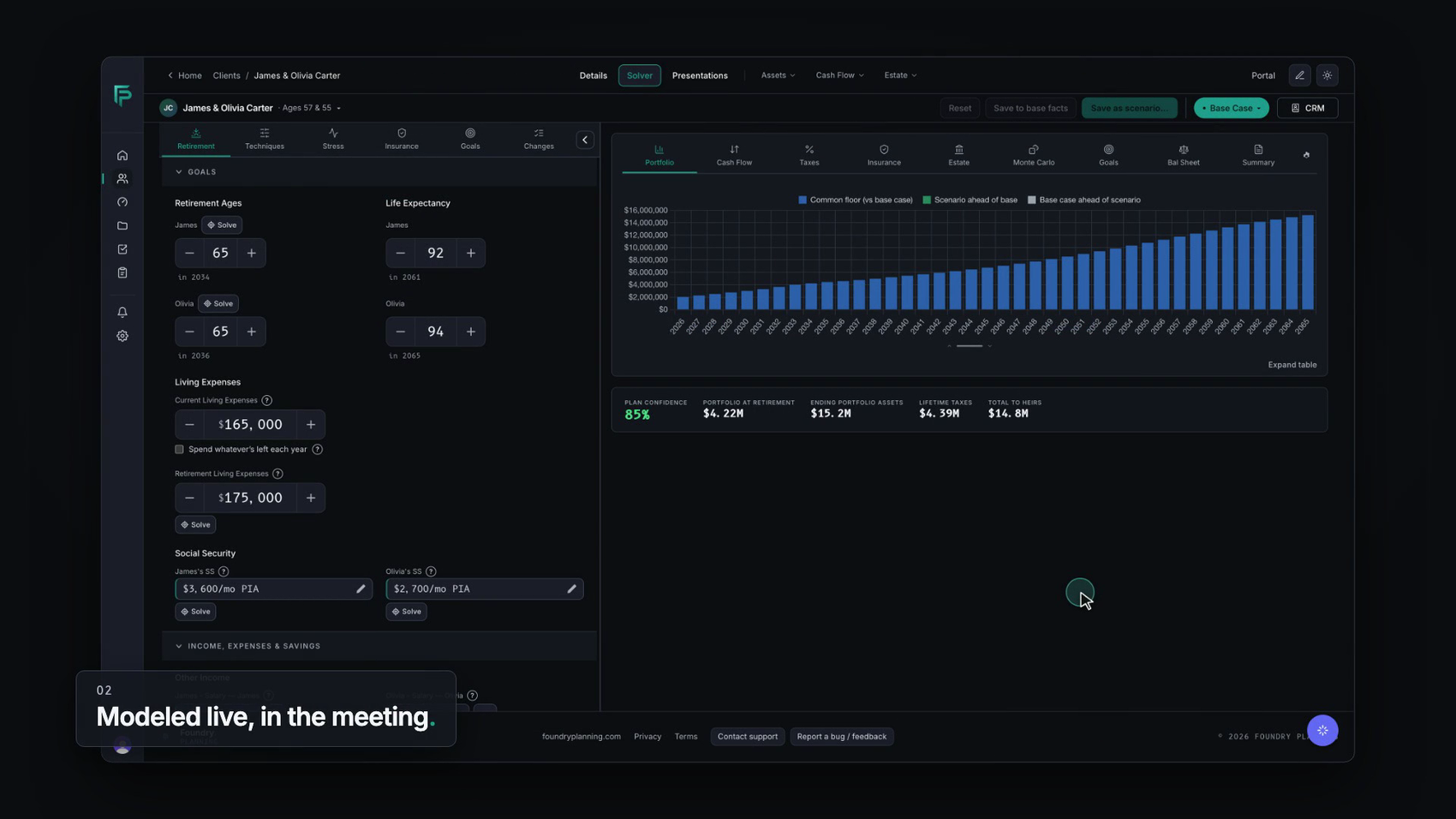Increase James's retirement age with plus
This screenshot has width=1456, height=819.
251,253
